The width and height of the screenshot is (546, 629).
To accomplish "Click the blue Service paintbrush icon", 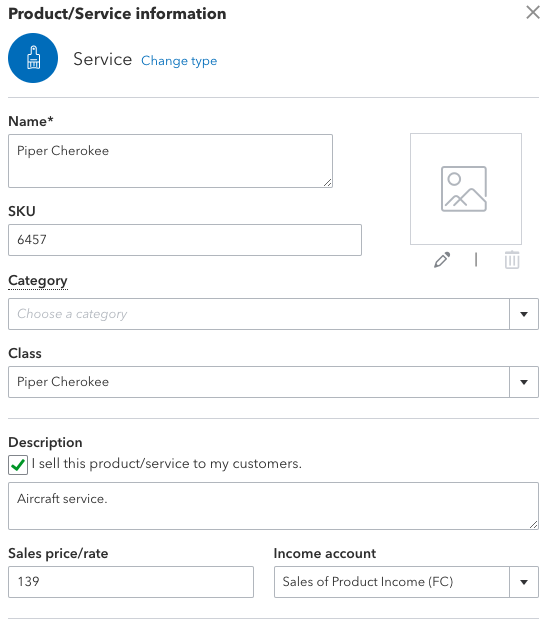I will [x=33, y=58].
